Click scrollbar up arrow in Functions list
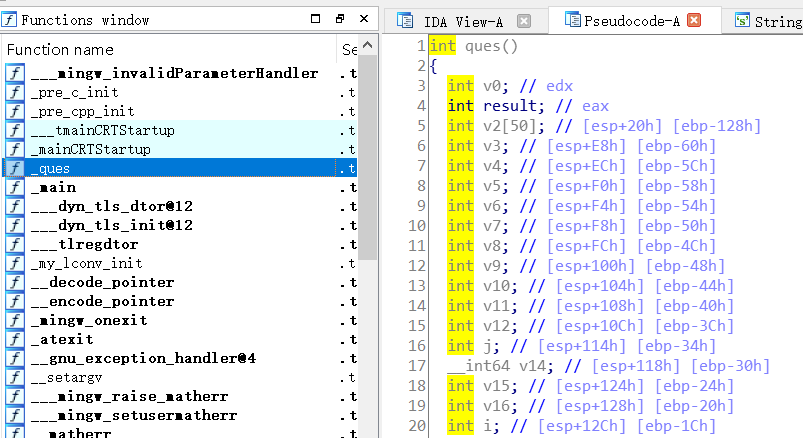The height and width of the screenshot is (438, 803). coord(368,45)
